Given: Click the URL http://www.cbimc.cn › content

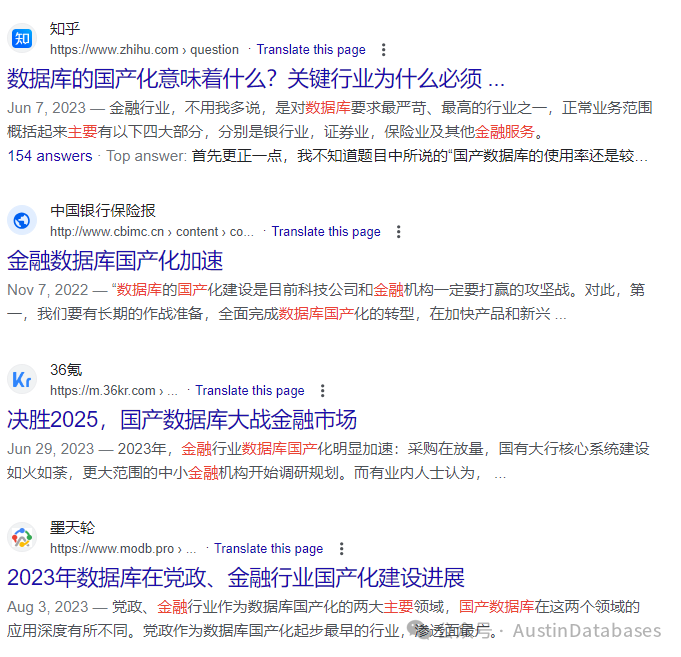Looking at the screenshot, I should coord(152,232).
